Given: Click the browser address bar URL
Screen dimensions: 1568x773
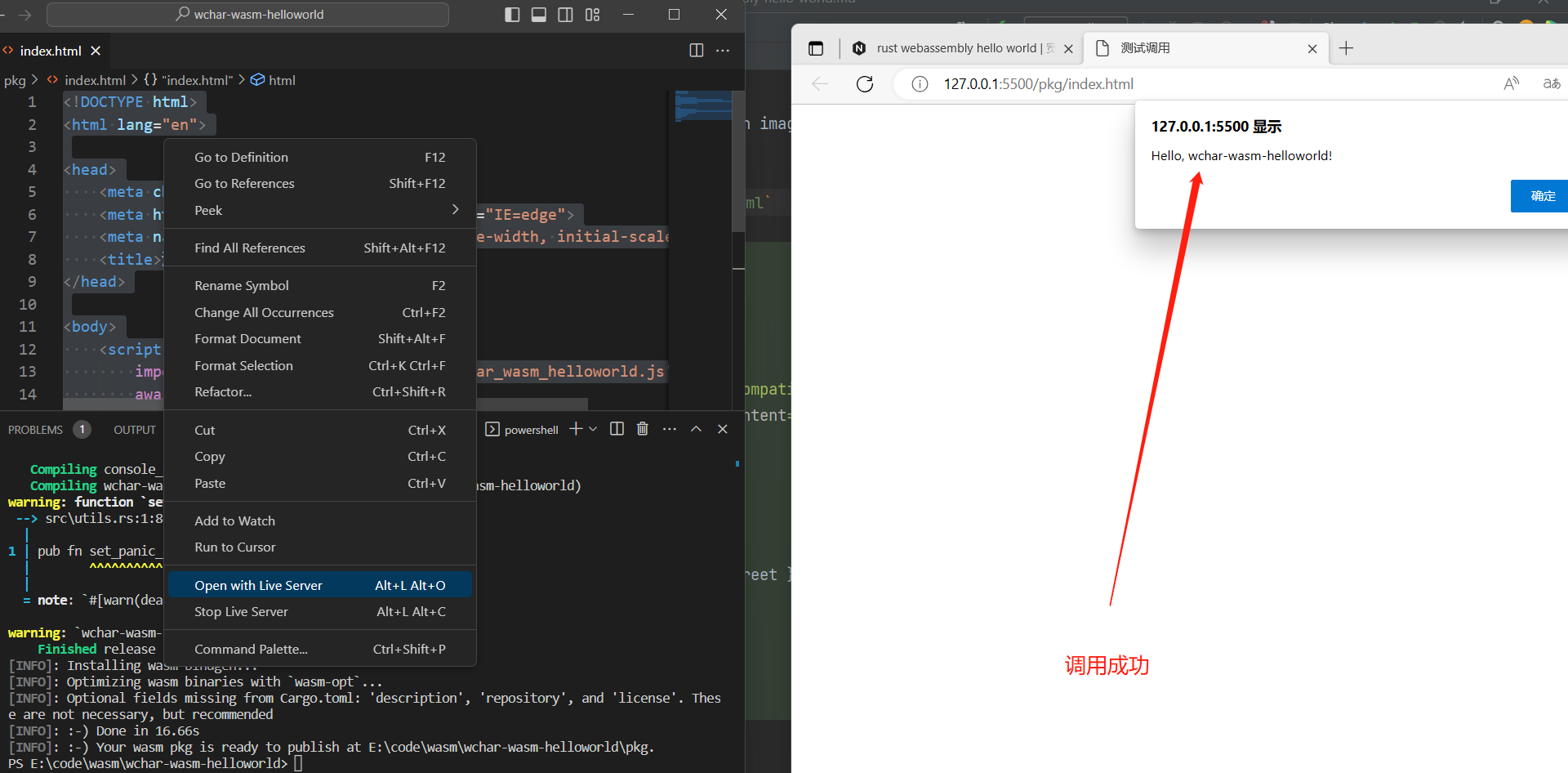Looking at the screenshot, I should coord(1038,84).
